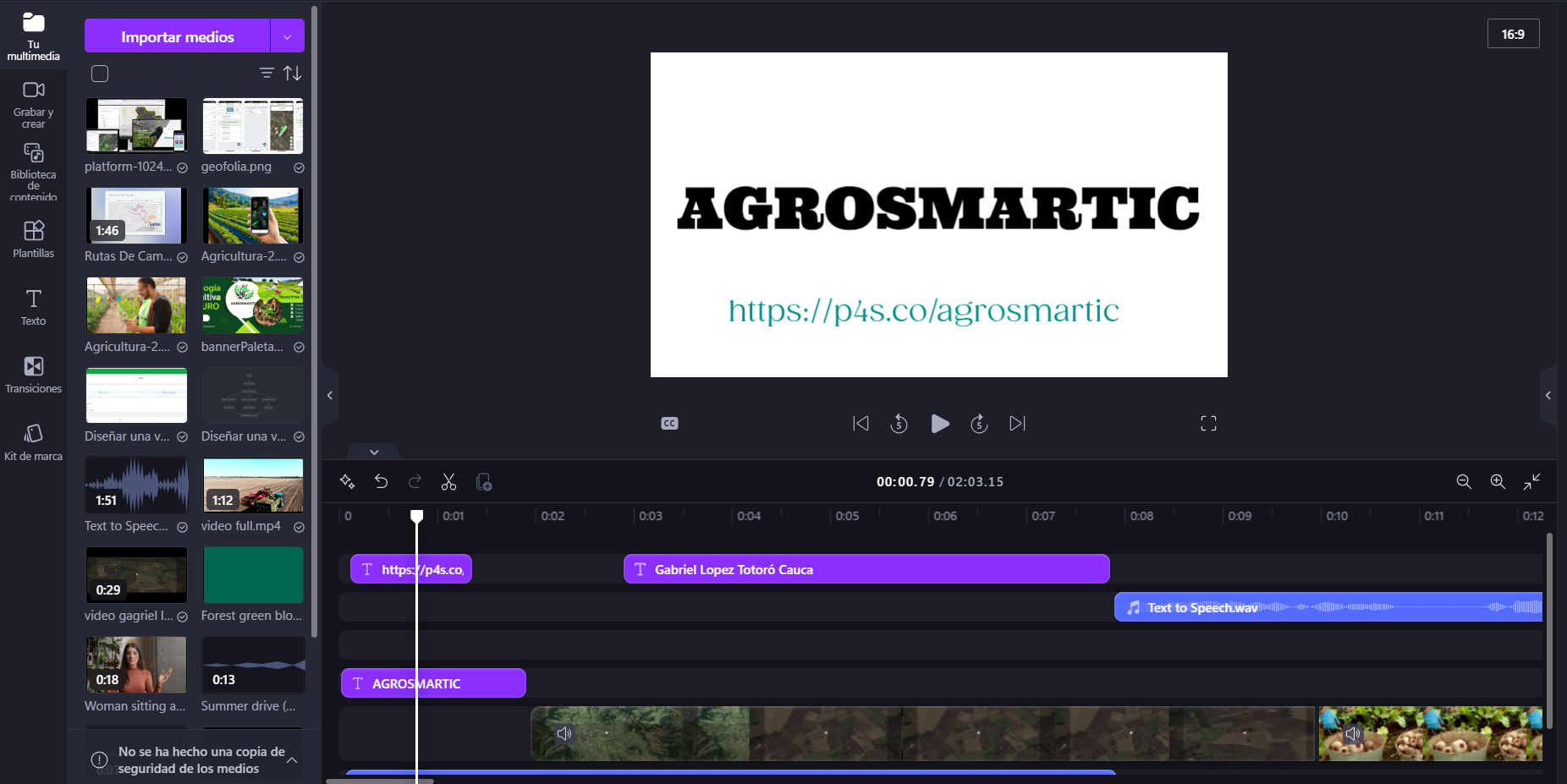Select the Text to Speech audio thumbnail
This screenshot has height=784, width=1567.
click(136, 485)
